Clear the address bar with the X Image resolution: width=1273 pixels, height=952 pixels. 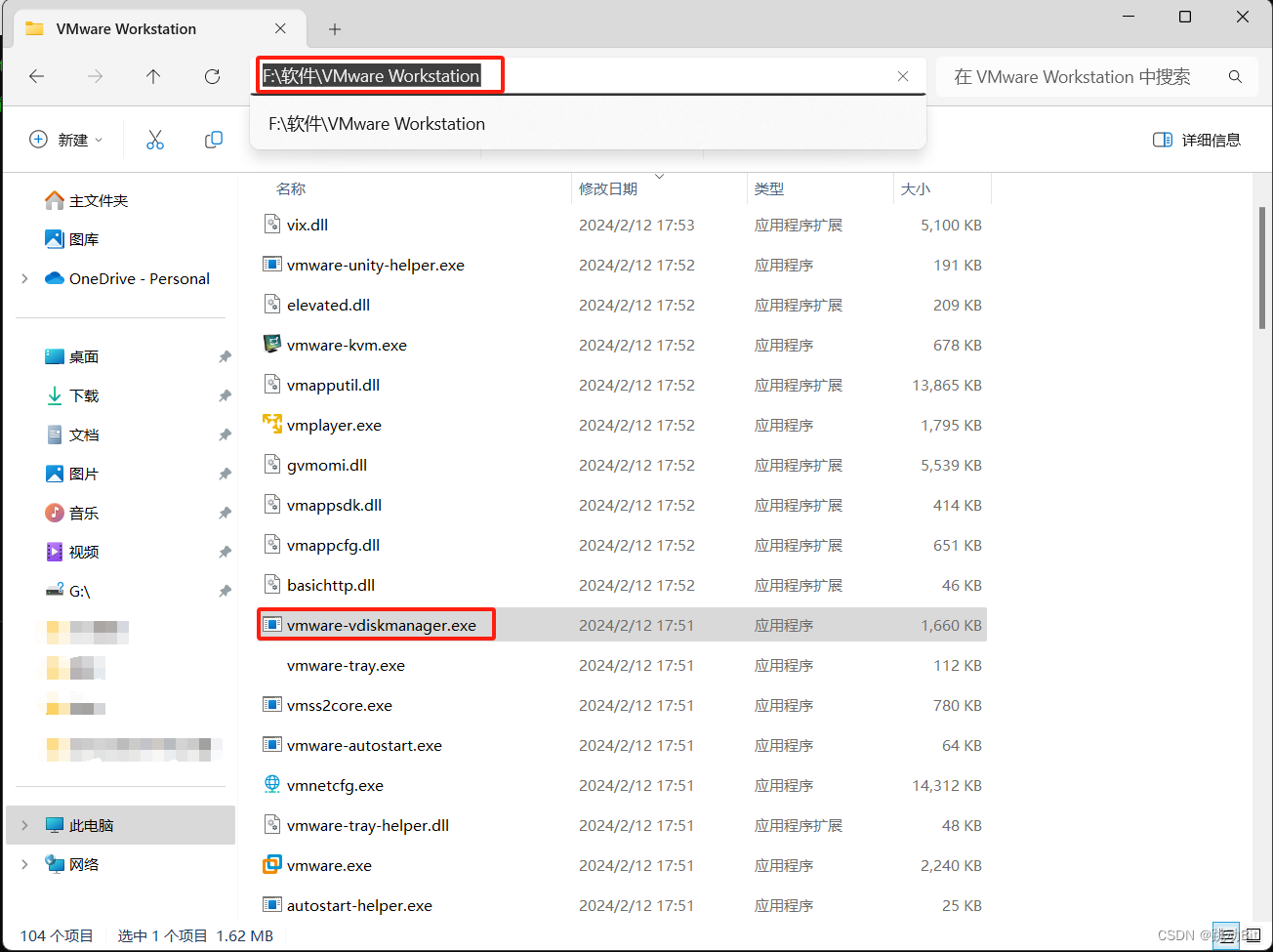pyautogui.click(x=903, y=76)
